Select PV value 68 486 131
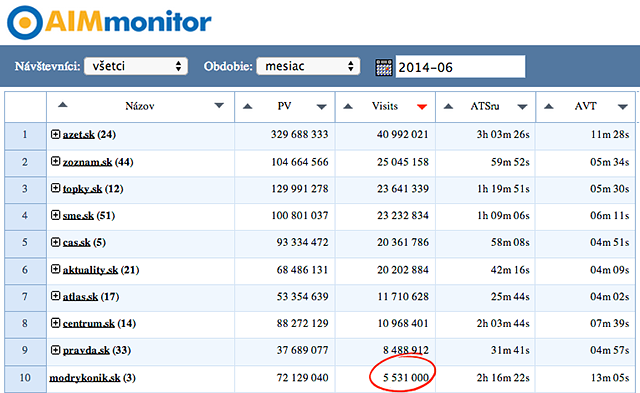Image resolution: width=640 pixels, height=393 pixels. pos(302,270)
